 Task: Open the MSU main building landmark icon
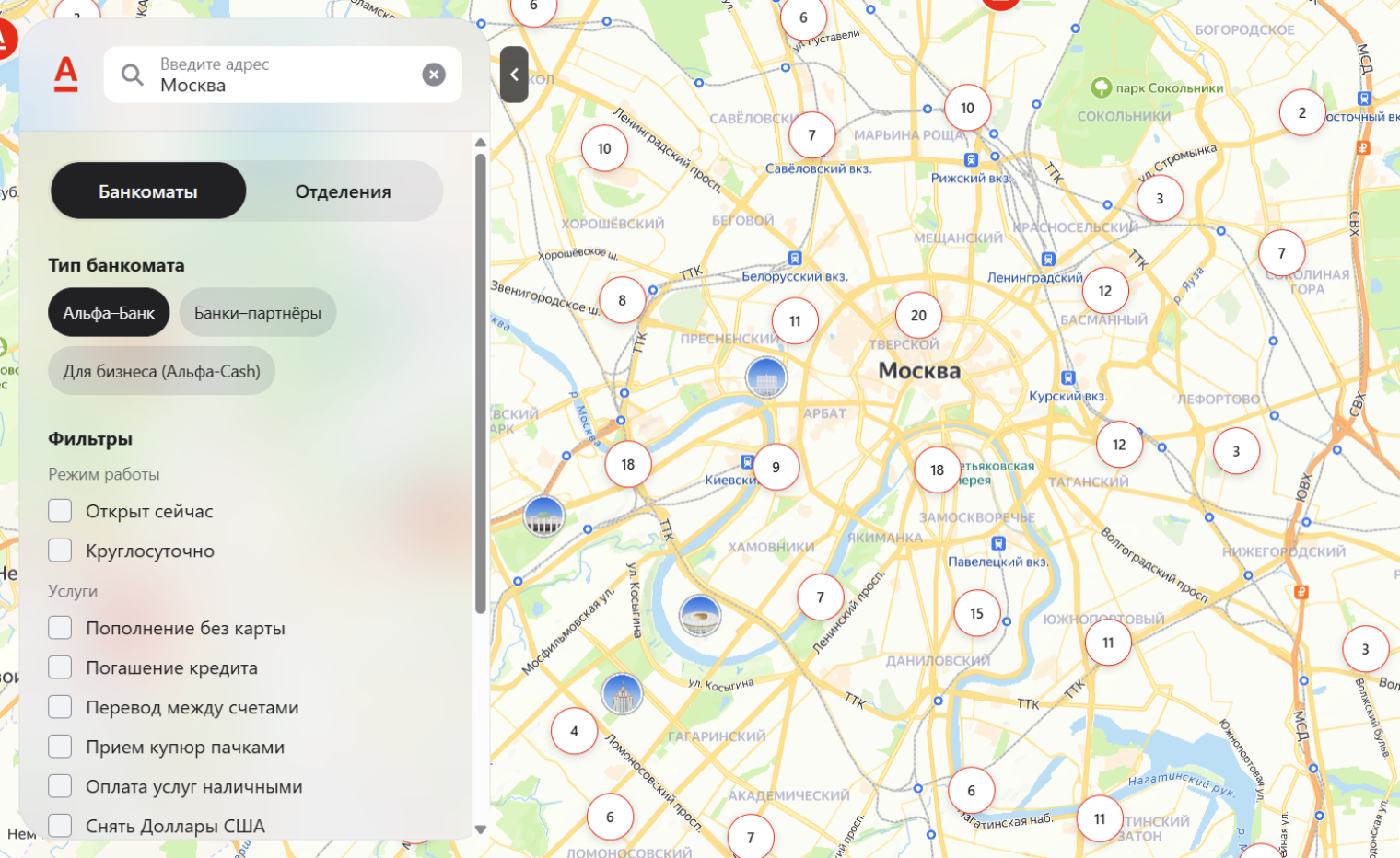tap(622, 693)
